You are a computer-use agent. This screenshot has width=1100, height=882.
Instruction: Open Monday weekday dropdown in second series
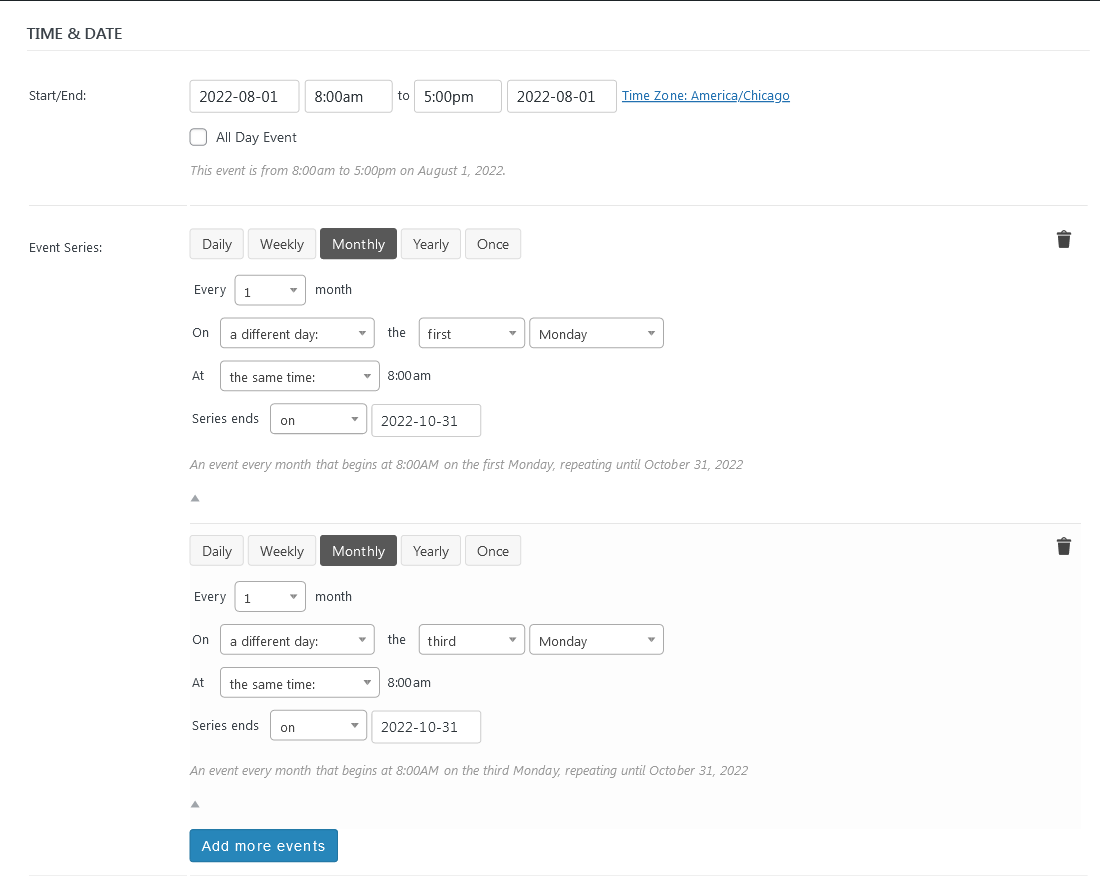pyautogui.click(x=596, y=641)
